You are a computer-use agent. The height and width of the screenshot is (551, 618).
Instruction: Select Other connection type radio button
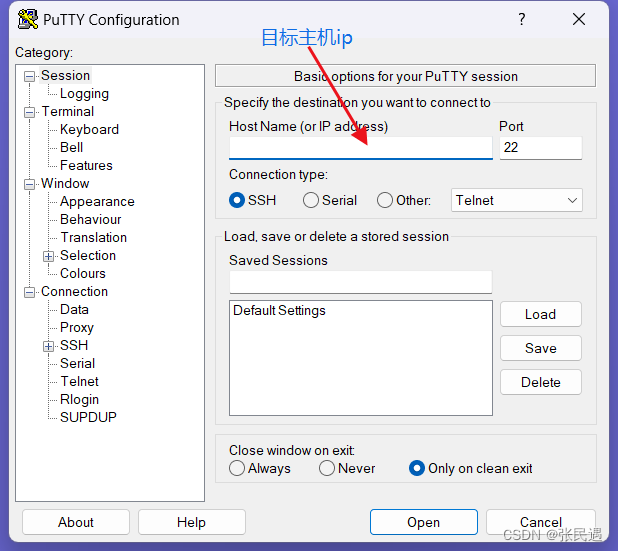[x=385, y=200]
